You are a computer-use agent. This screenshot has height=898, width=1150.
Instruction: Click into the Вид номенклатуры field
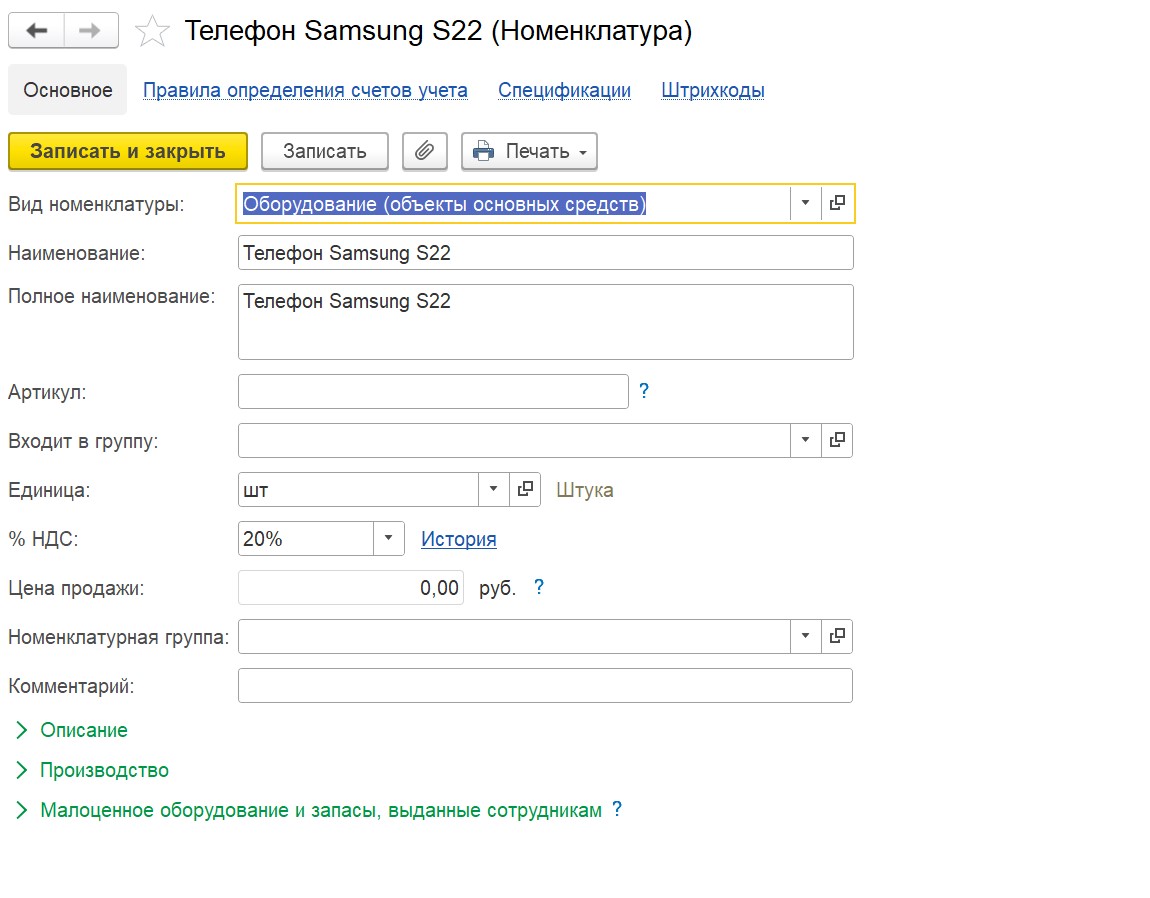coord(513,203)
